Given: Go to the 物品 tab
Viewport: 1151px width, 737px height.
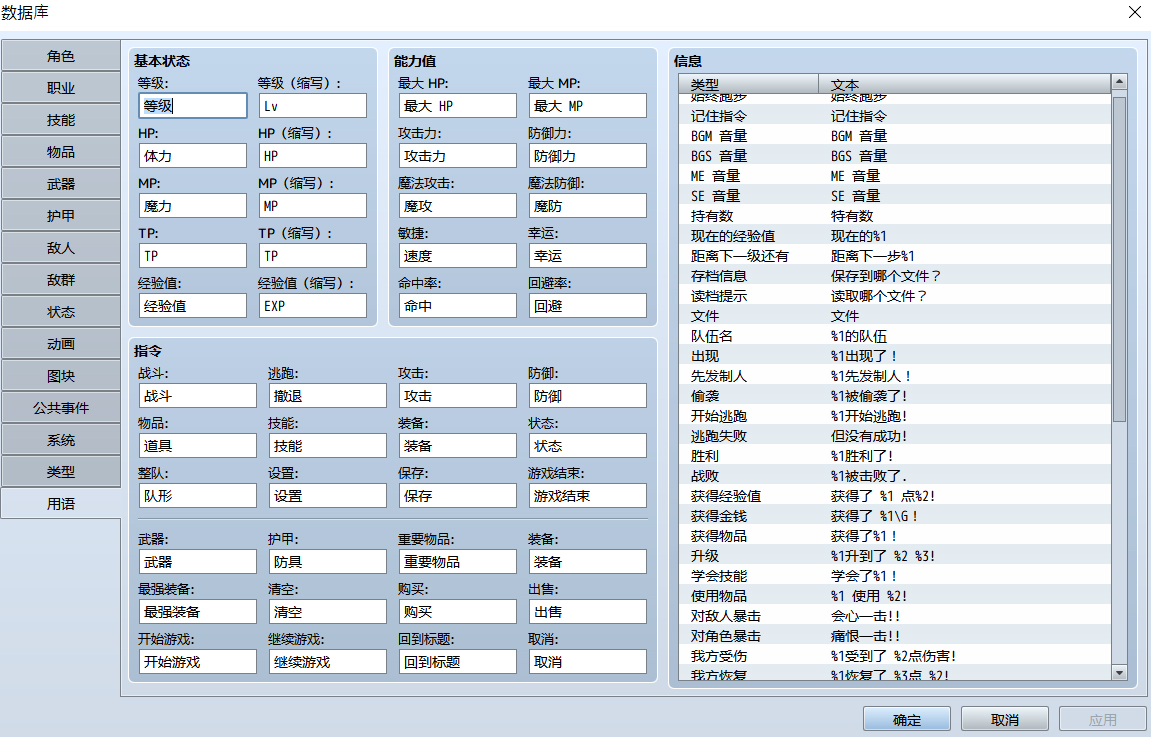Looking at the screenshot, I should (61, 152).
